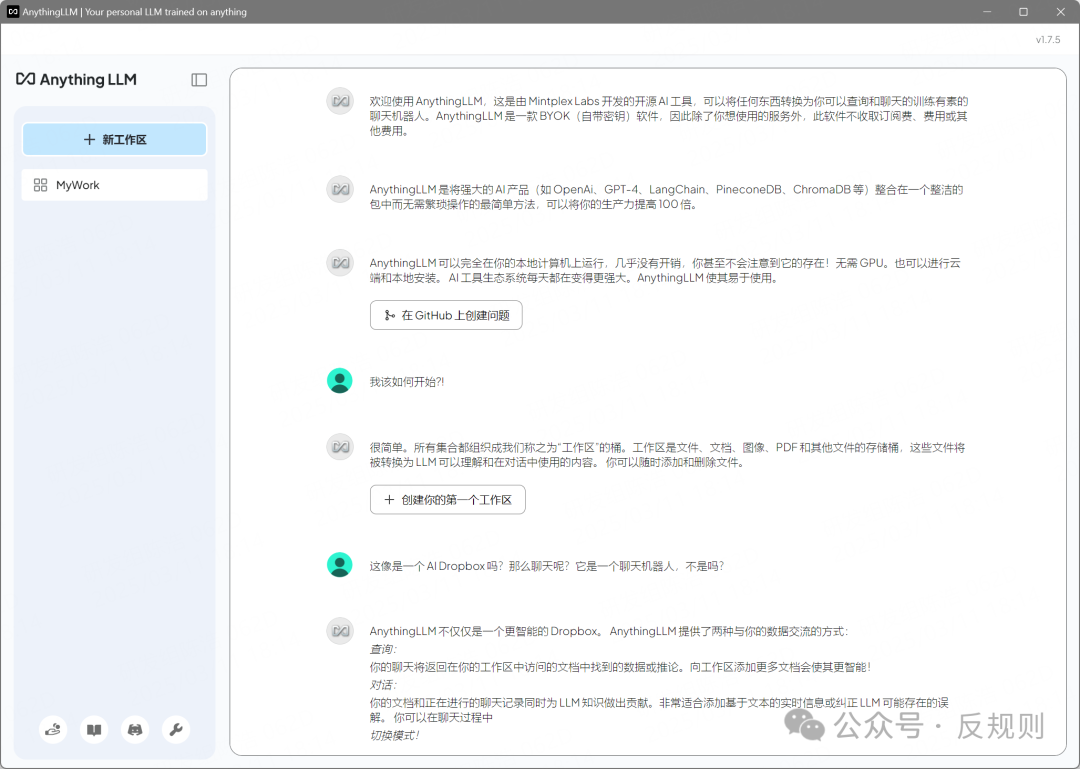The height and width of the screenshot is (769, 1080).
Task: Open the Discord community icon
Action: click(x=135, y=729)
